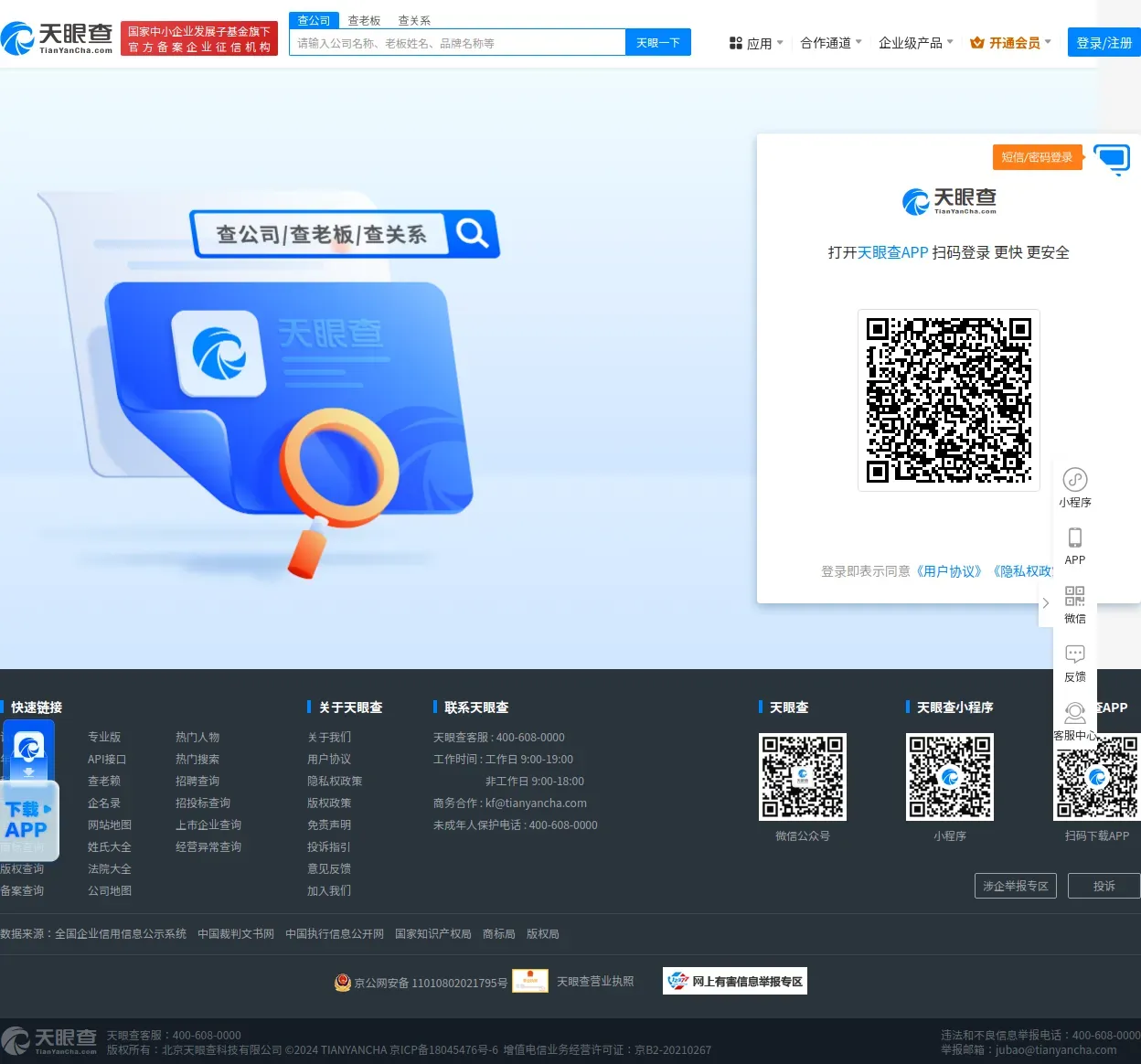Open footer link 免责声明
This screenshot has height=1064, width=1141.
click(329, 825)
